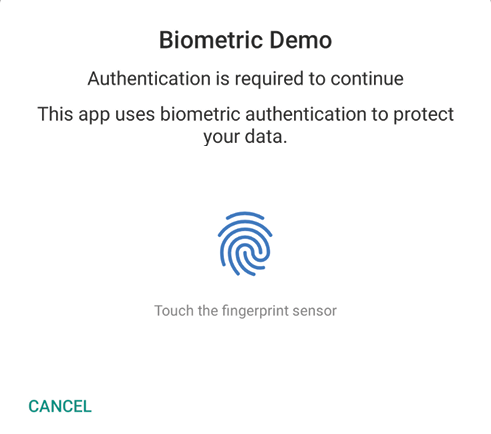Click the word 'Touch' in the gray hint

[x=174, y=311]
